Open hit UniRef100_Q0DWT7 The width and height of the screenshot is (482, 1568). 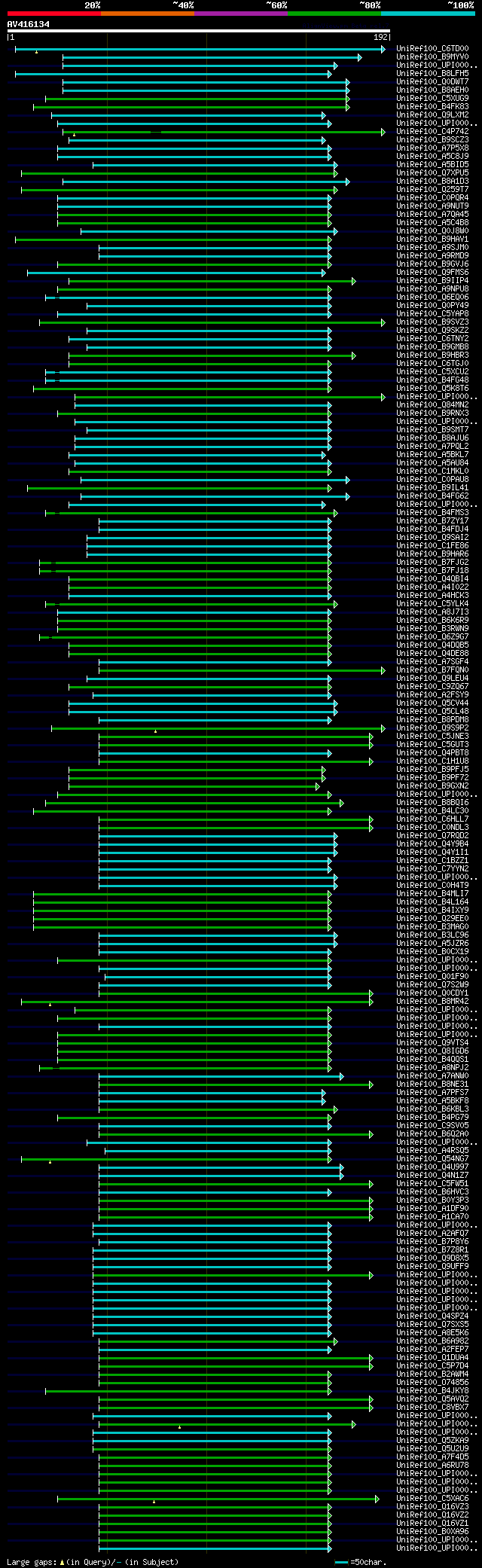point(432,82)
